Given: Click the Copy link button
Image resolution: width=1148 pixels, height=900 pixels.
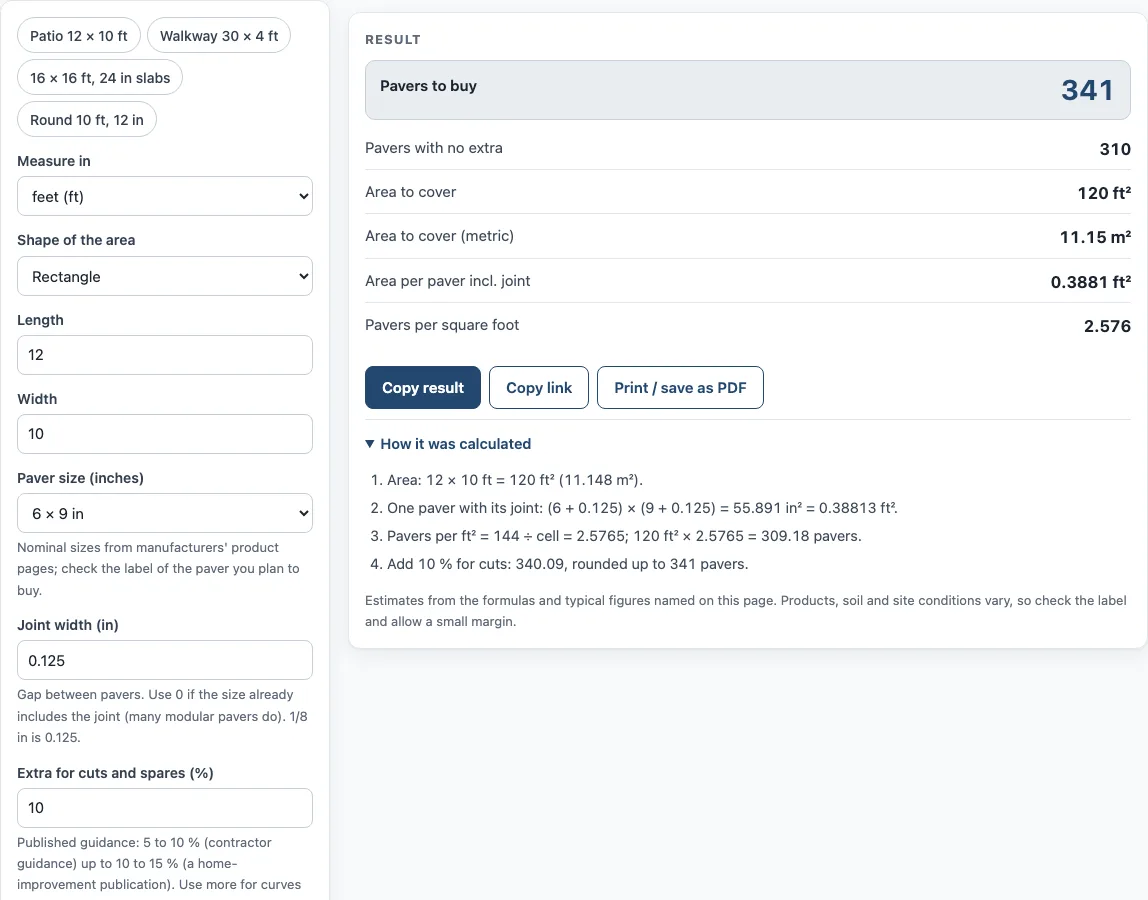Looking at the screenshot, I should pyautogui.click(x=539, y=387).
